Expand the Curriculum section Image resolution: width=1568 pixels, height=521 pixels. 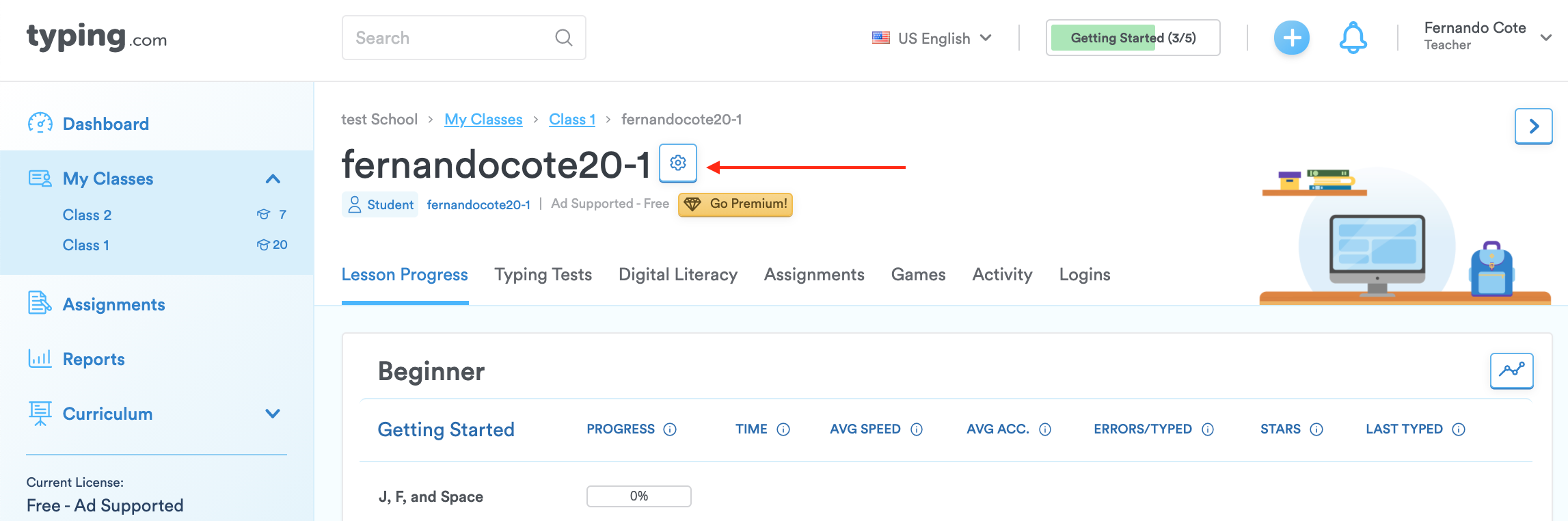point(273,414)
